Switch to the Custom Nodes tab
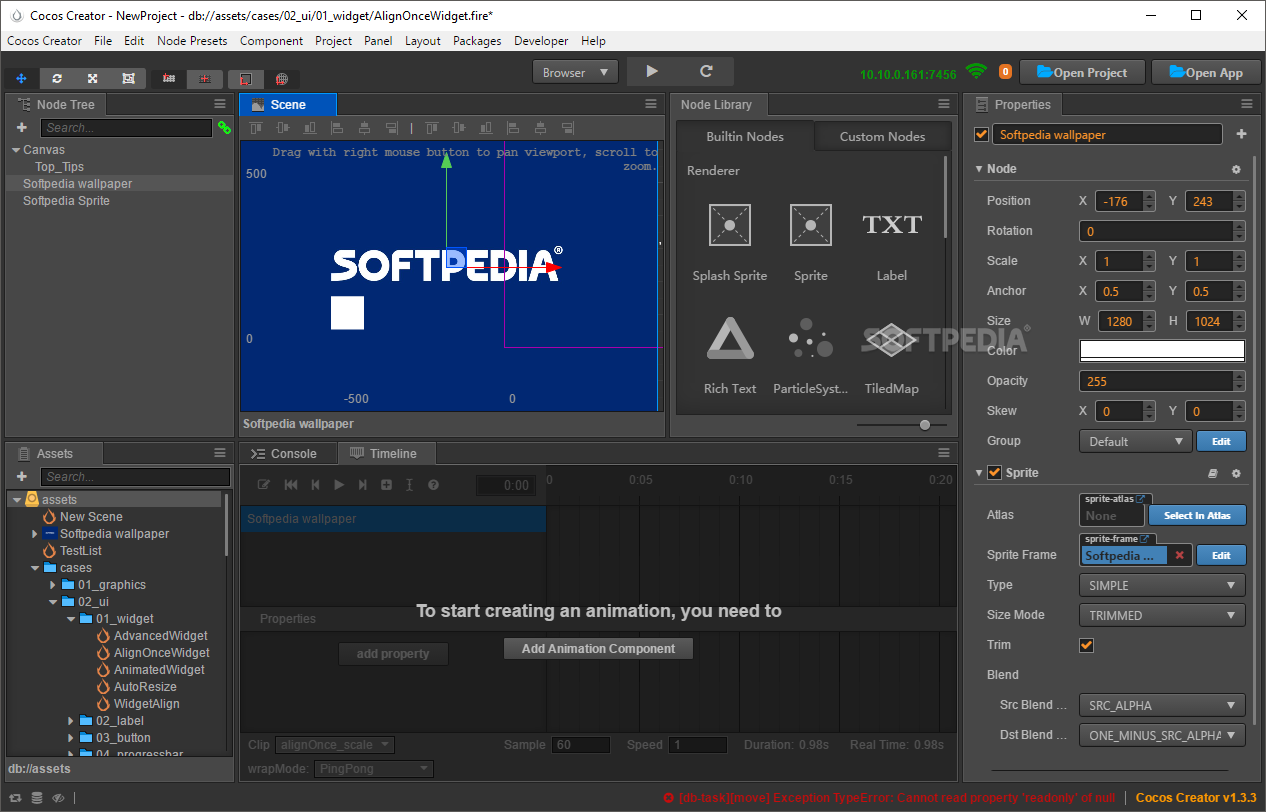This screenshot has width=1266, height=812. (x=882, y=137)
